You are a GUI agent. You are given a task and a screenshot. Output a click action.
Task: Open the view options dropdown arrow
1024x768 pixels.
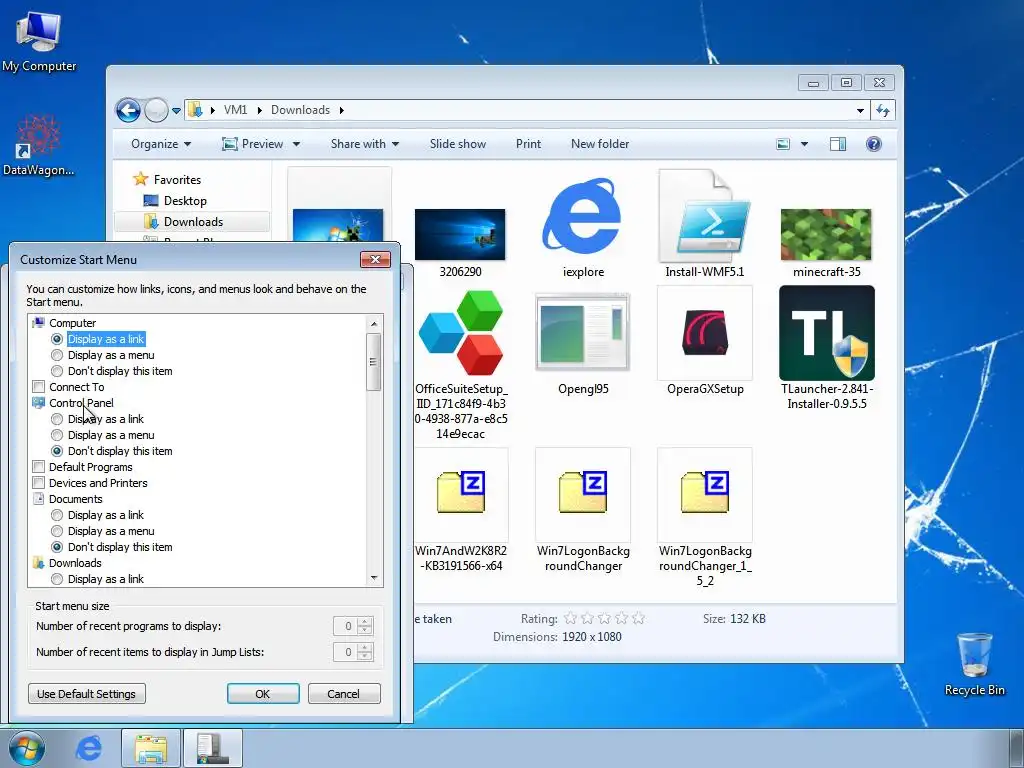click(x=804, y=144)
